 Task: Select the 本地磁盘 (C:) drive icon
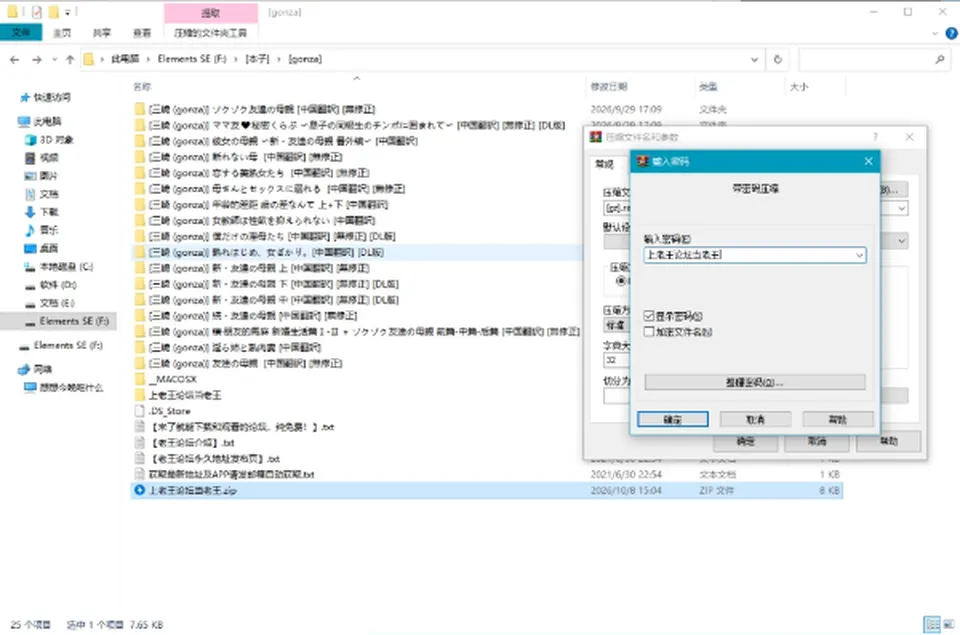30,267
